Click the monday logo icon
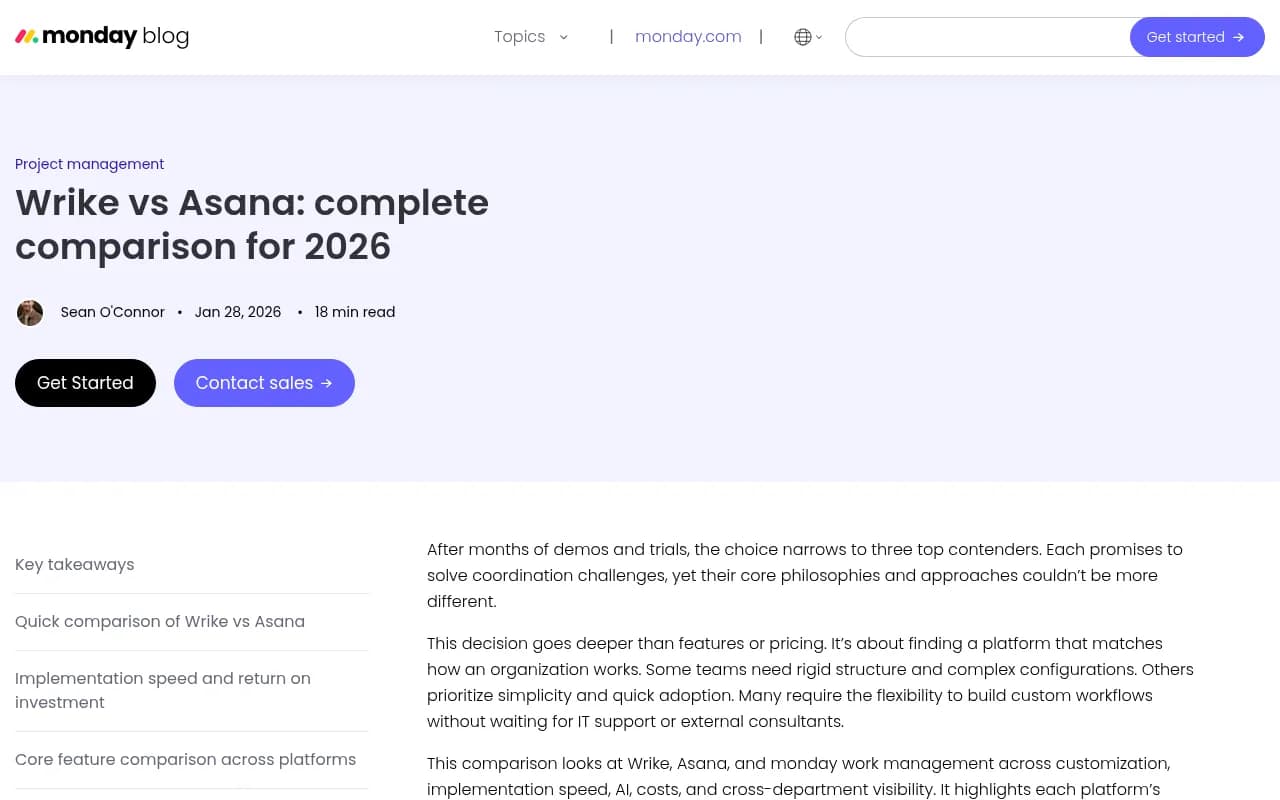 pyautogui.click(x=27, y=37)
